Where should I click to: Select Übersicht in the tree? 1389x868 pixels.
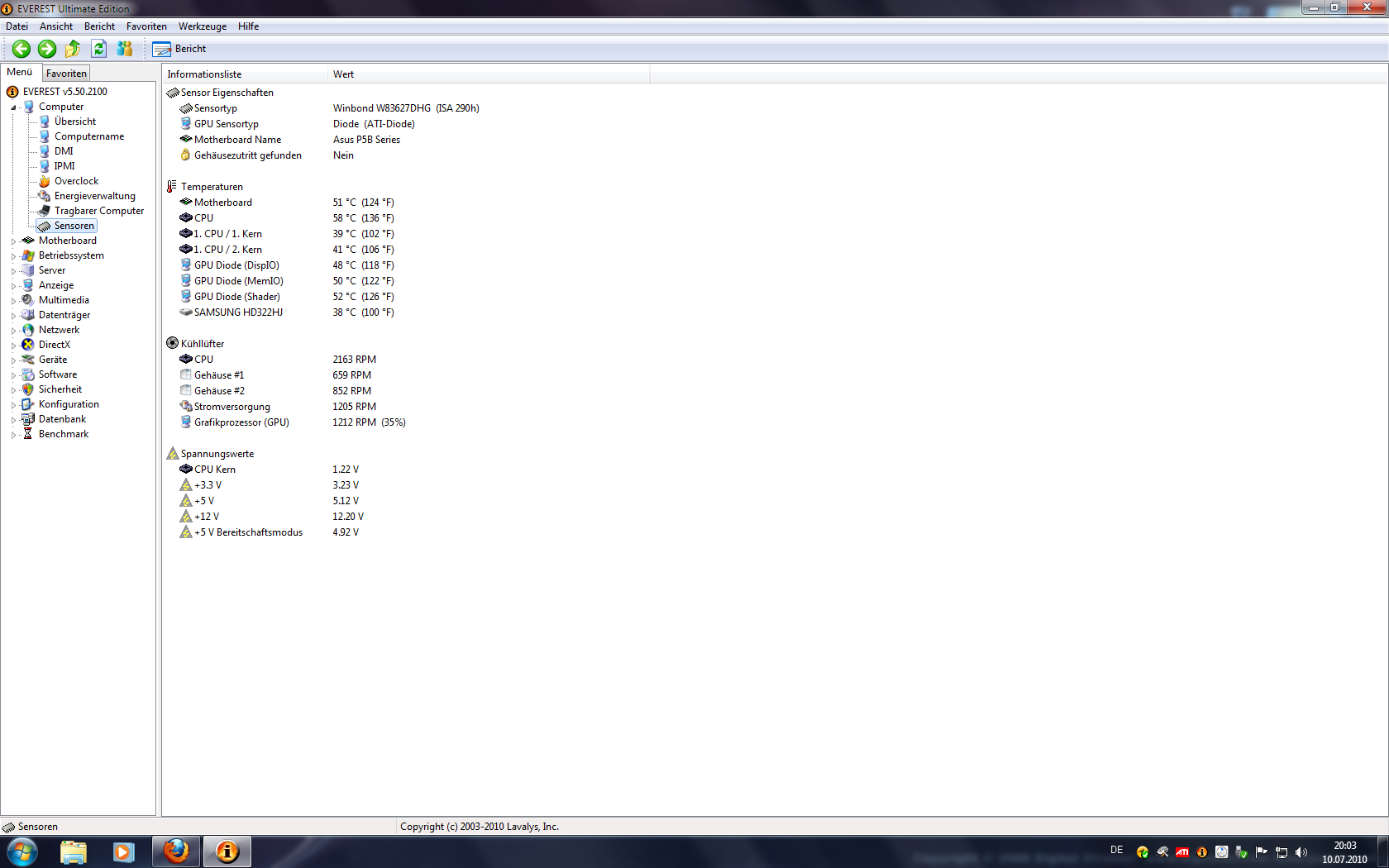pos(75,122)
